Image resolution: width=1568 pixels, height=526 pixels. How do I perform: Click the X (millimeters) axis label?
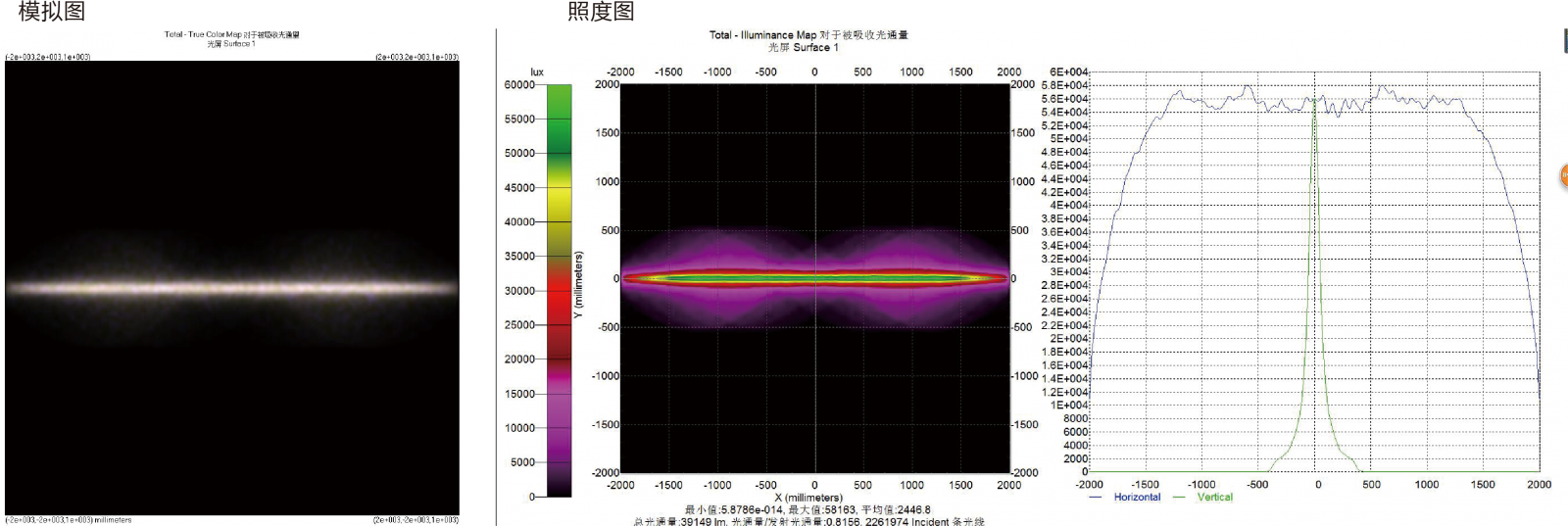pyautogui.click(x=808, y=498)
